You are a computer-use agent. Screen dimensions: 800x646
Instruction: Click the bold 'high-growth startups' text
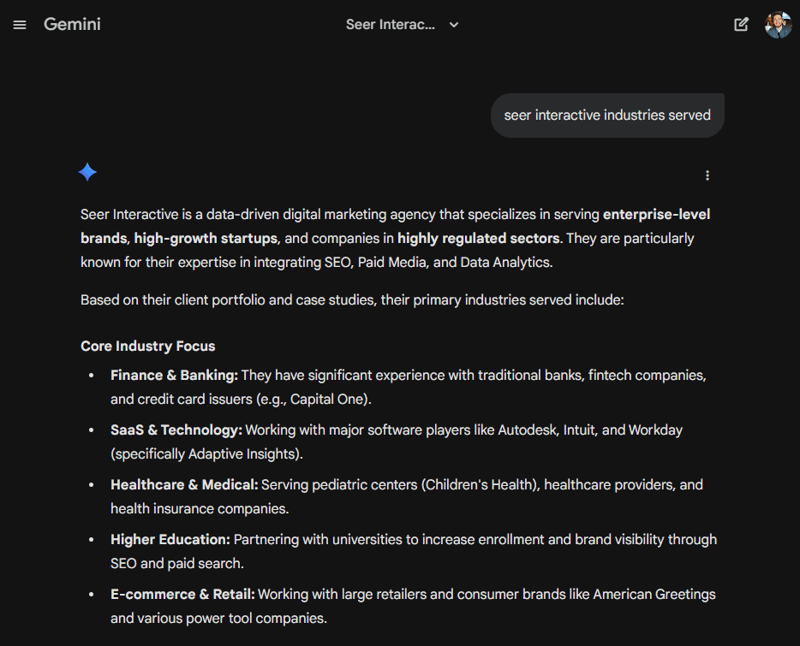click(x=206, y=239)
